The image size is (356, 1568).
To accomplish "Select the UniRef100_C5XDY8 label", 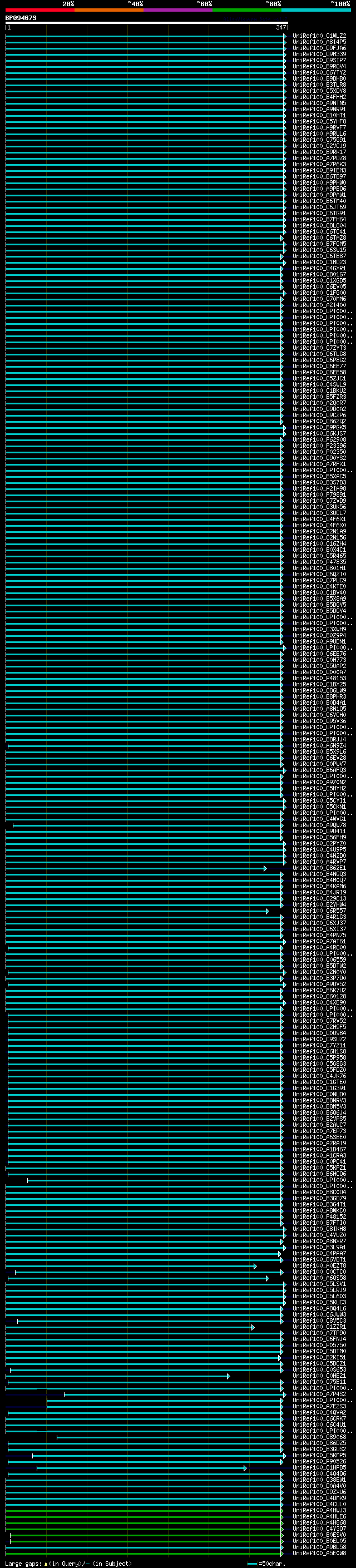I will [x=319, y=91].
